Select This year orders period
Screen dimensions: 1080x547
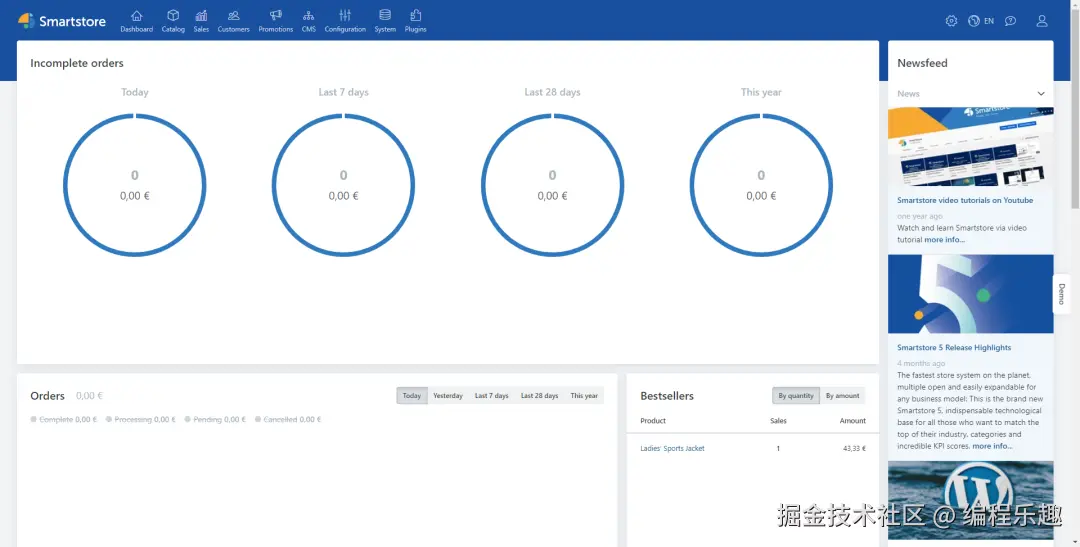[584, 395]
